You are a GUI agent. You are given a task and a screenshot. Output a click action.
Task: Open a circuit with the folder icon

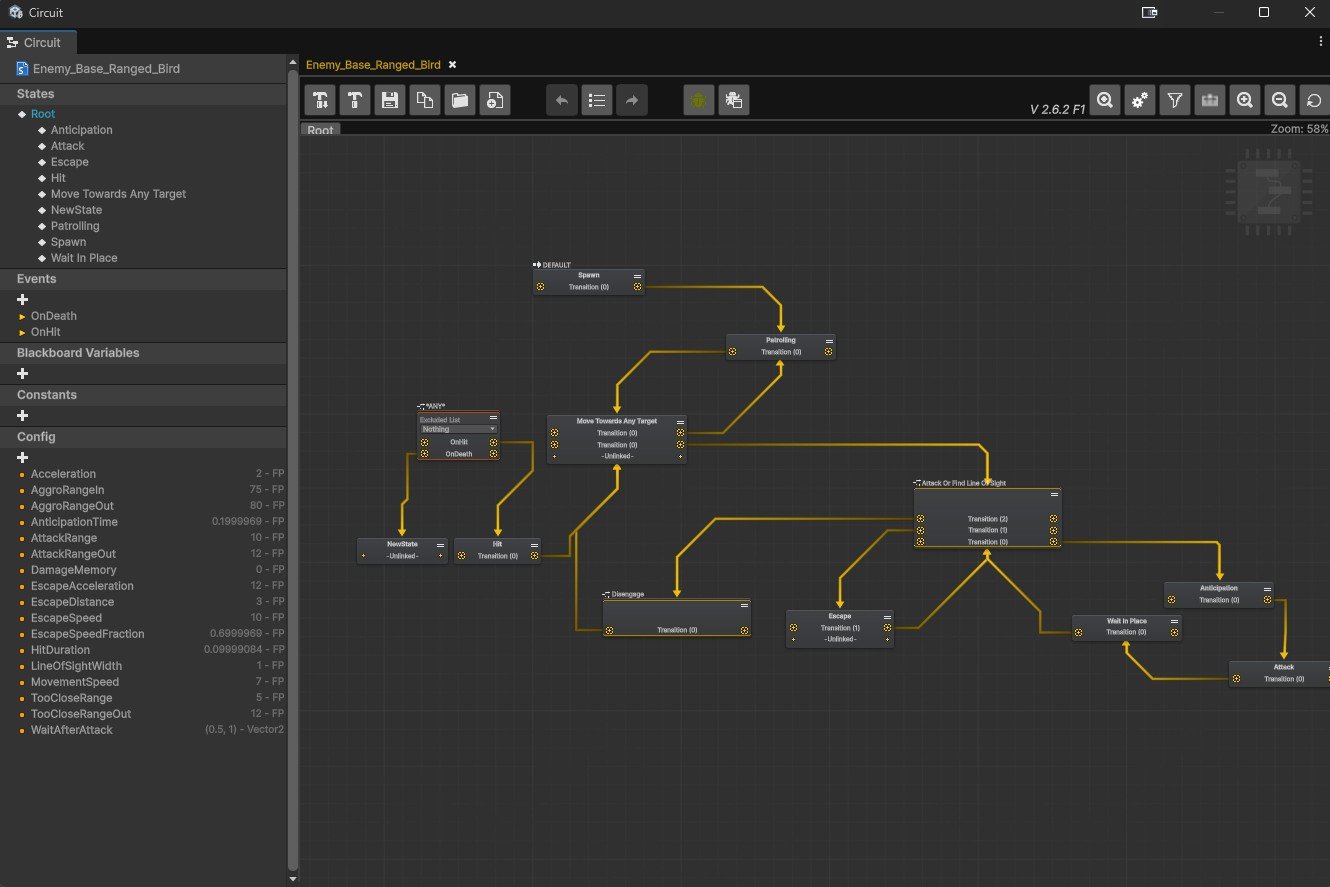(x=459, y=100)
